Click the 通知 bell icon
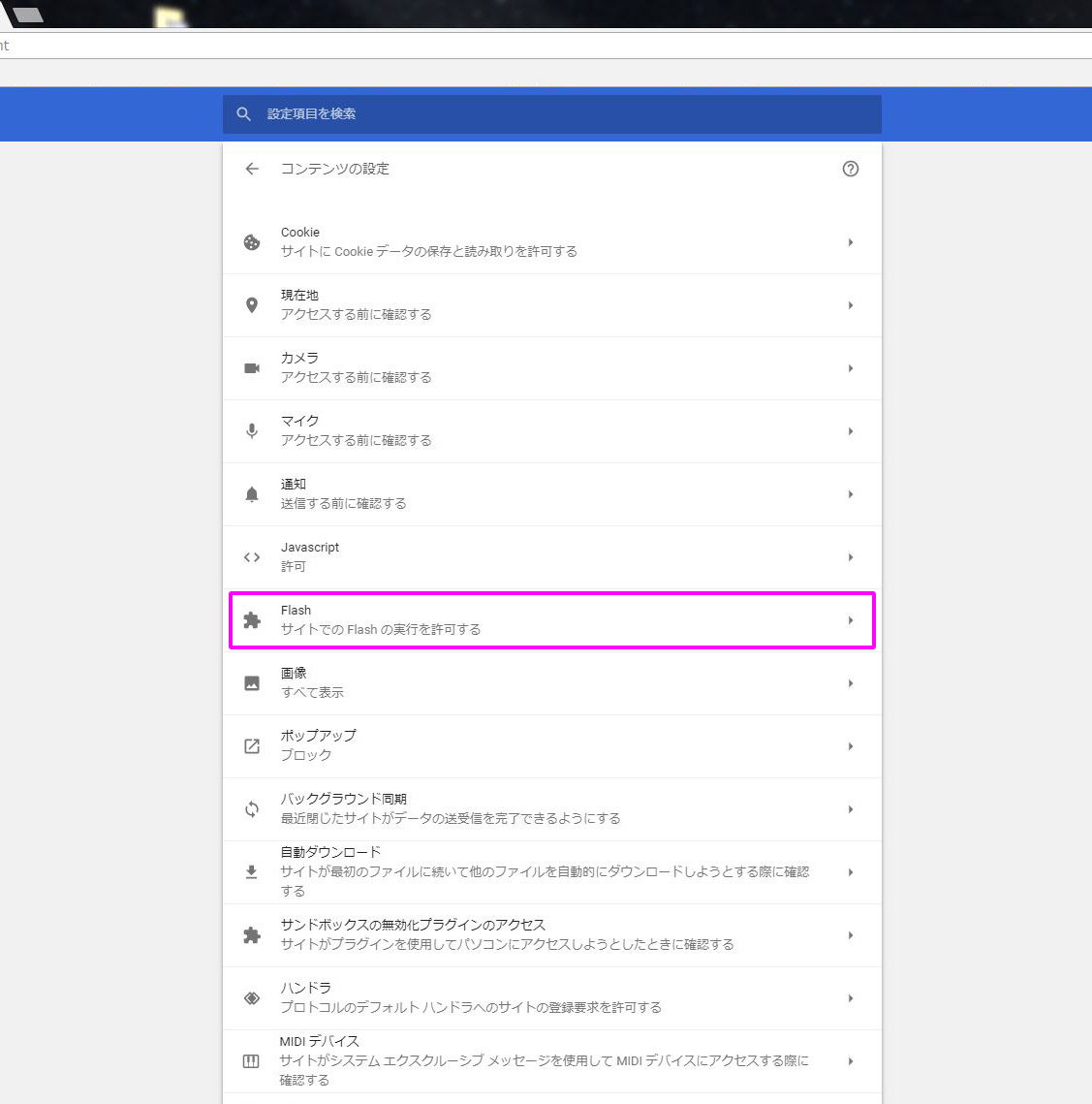 (252, 494)
